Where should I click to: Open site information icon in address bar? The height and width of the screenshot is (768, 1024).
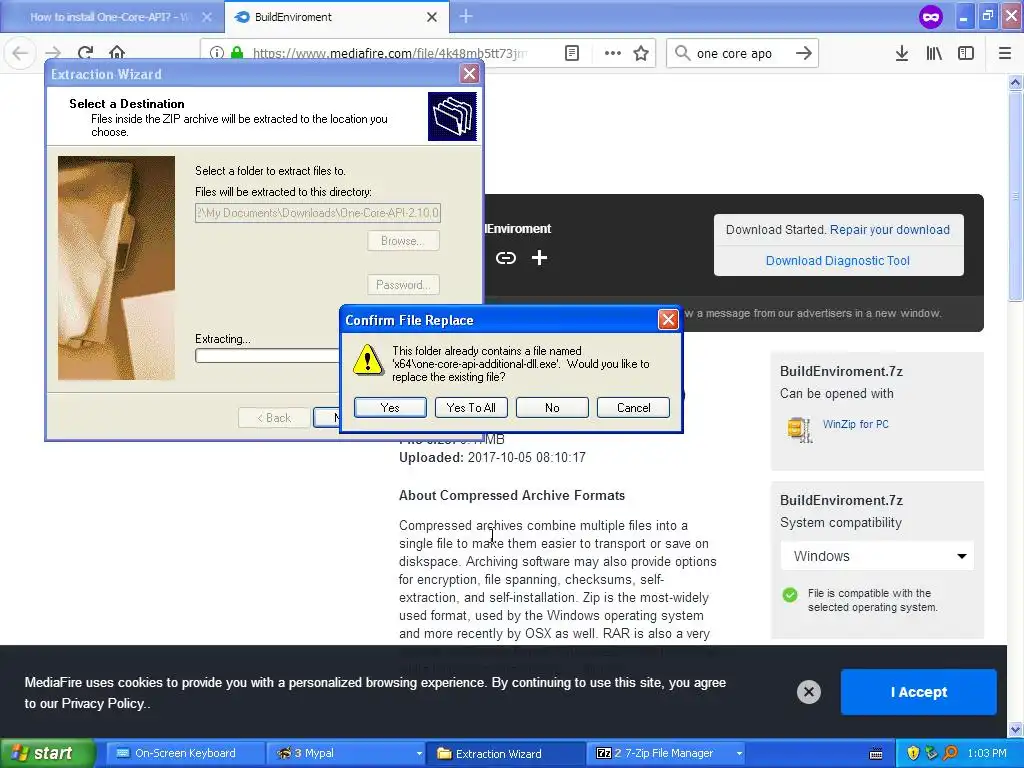pos(217,53)
